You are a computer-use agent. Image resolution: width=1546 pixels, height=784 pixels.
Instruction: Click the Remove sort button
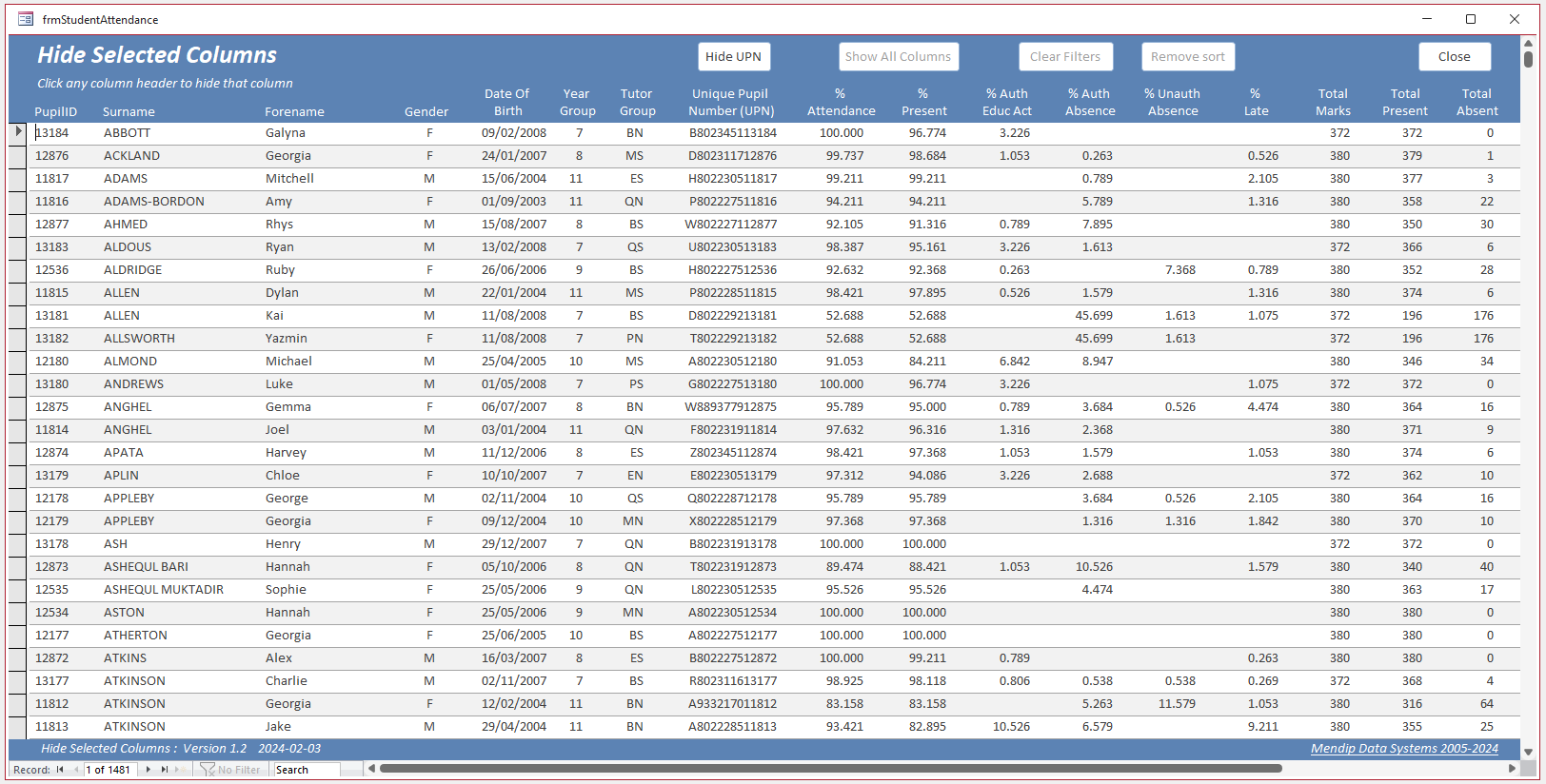tap(1188, 57)
